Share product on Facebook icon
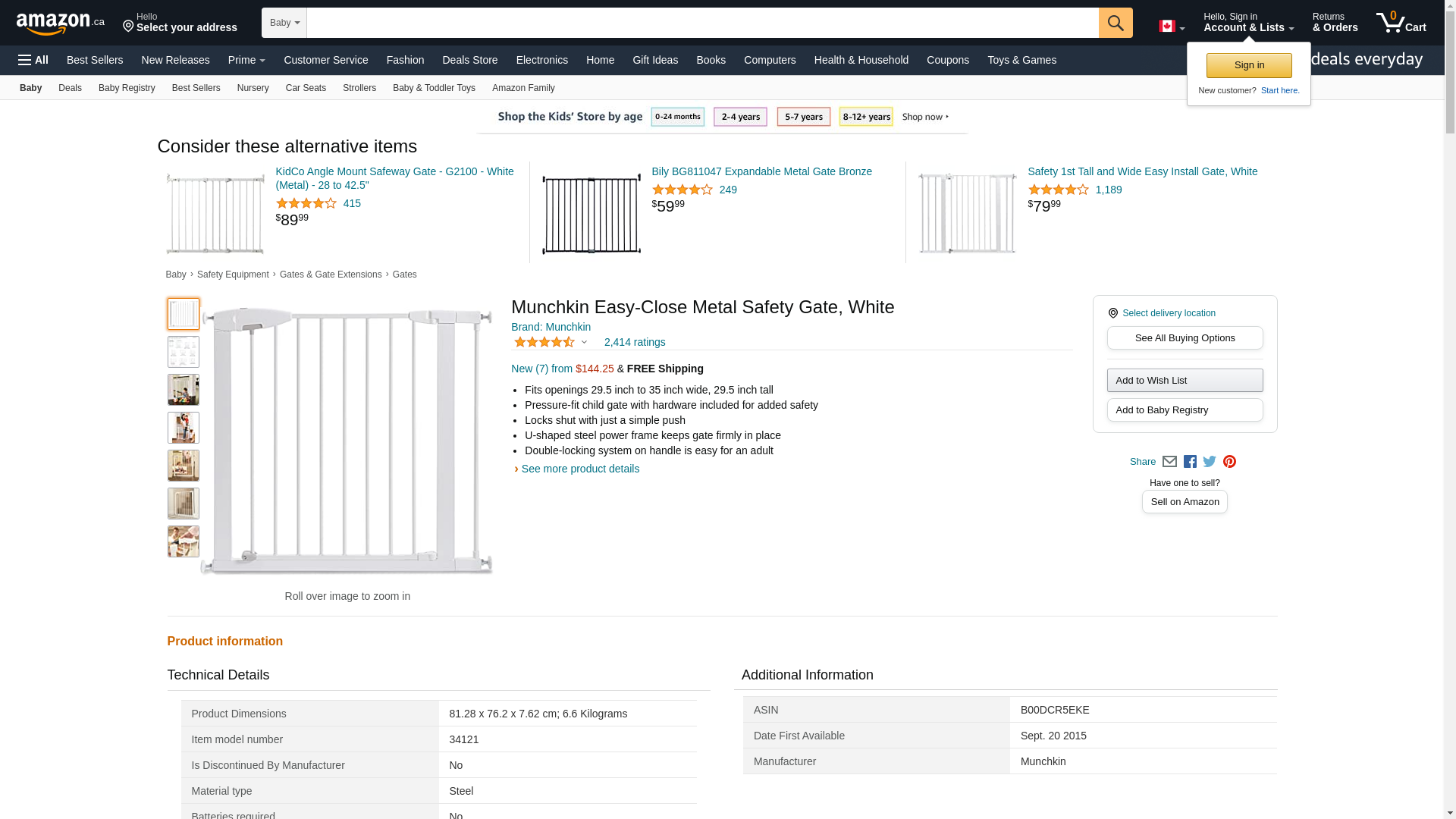 (1190, 462)
